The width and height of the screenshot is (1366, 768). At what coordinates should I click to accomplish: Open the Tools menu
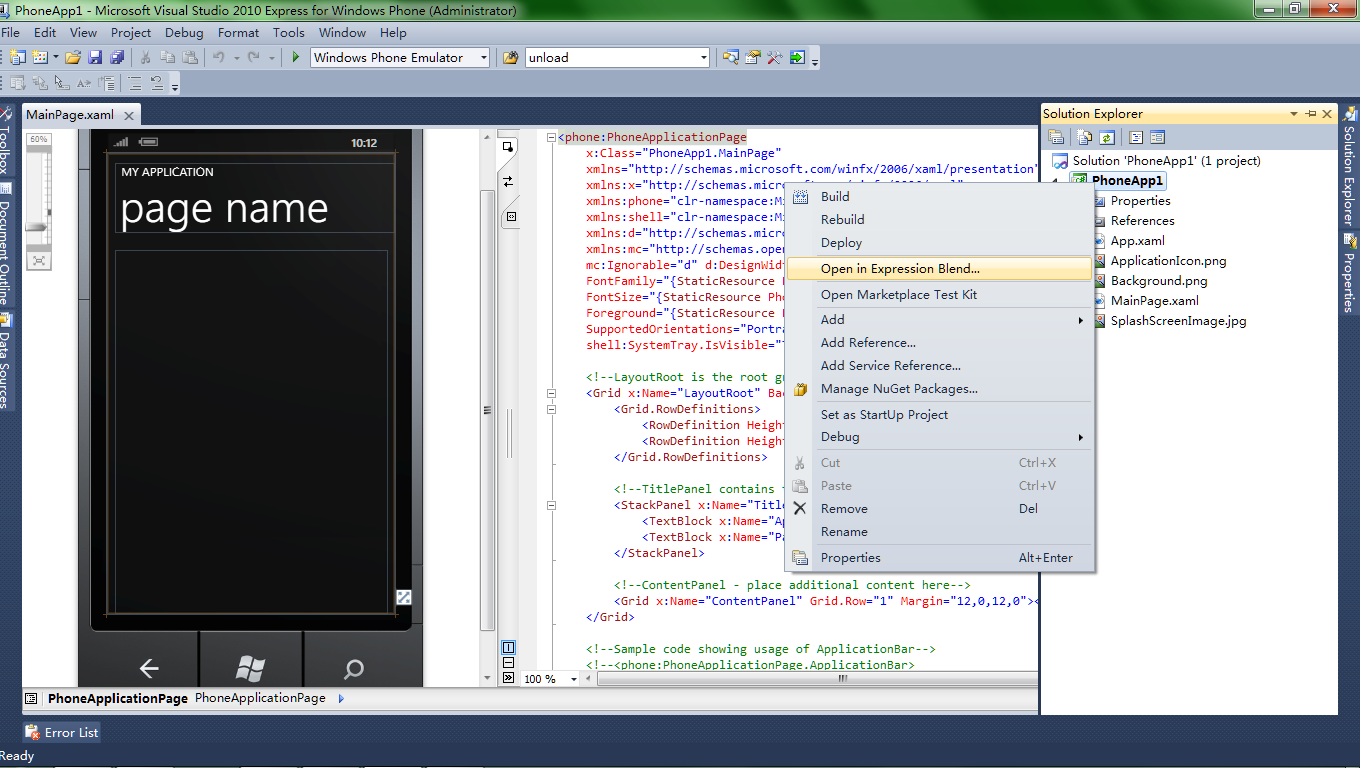click(289, 33)
